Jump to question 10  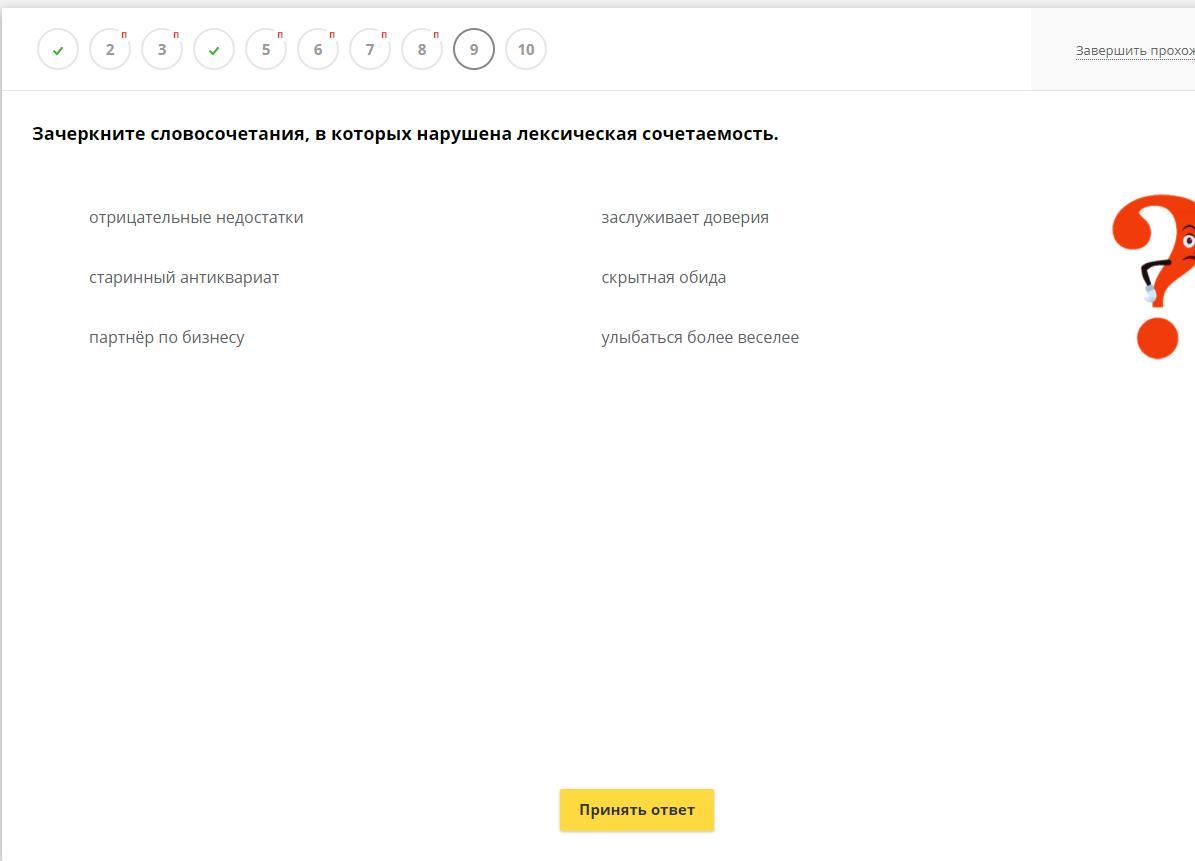(x=526, y=50)
